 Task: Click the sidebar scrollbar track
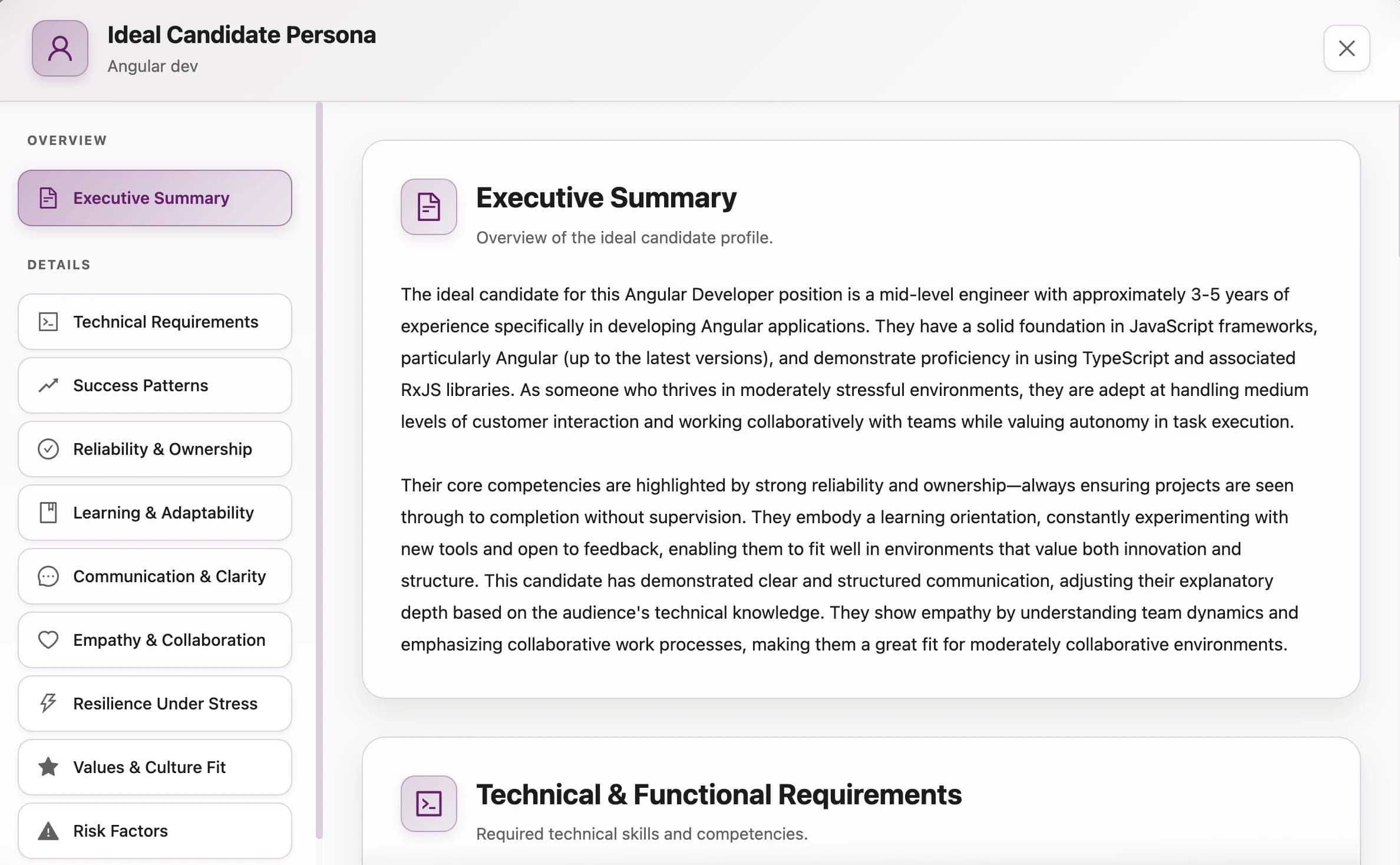click(x=319, y=471)
